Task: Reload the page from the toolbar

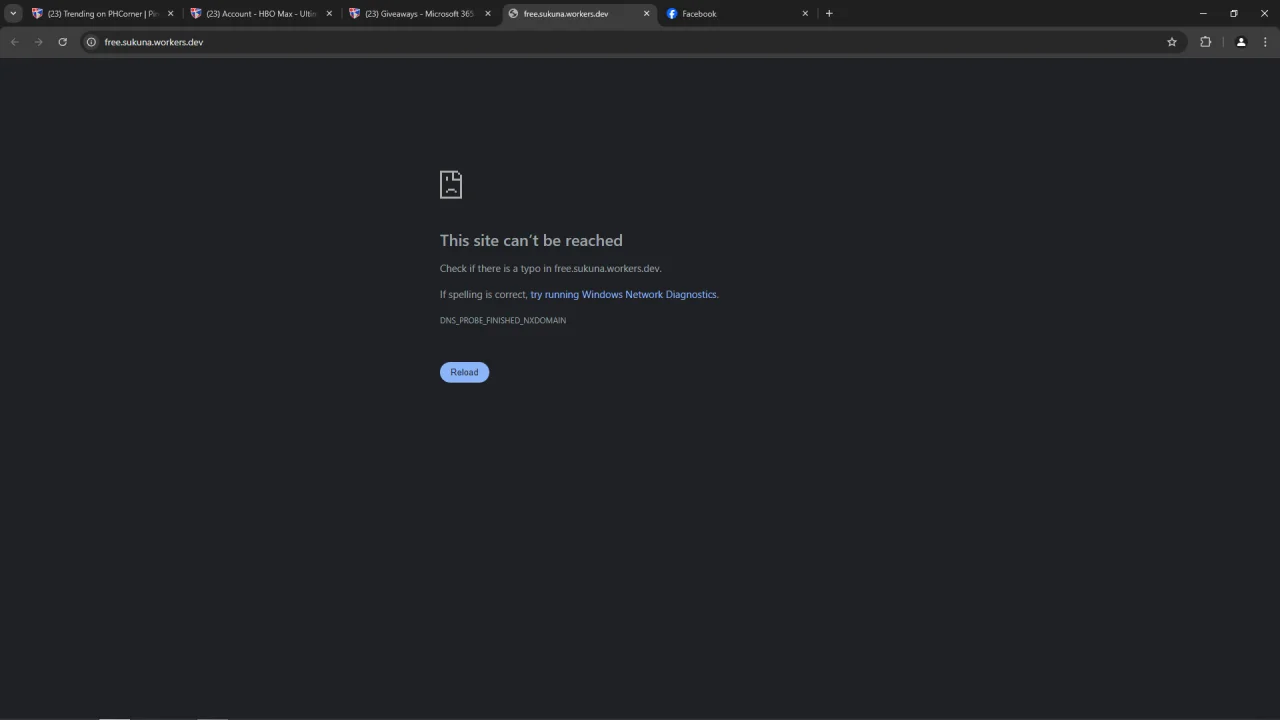Action: click(63, 42)
